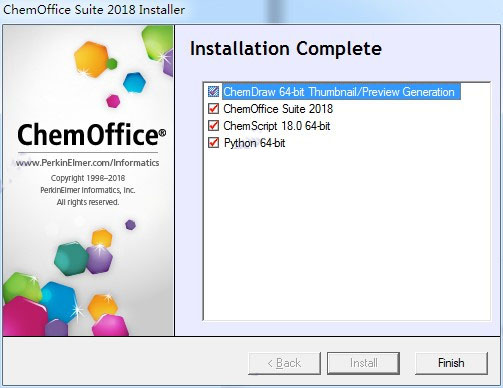
Task: Select the 'ChemScript 18.0 64-bit' list entry text
Action: click(x=277, y=126)
